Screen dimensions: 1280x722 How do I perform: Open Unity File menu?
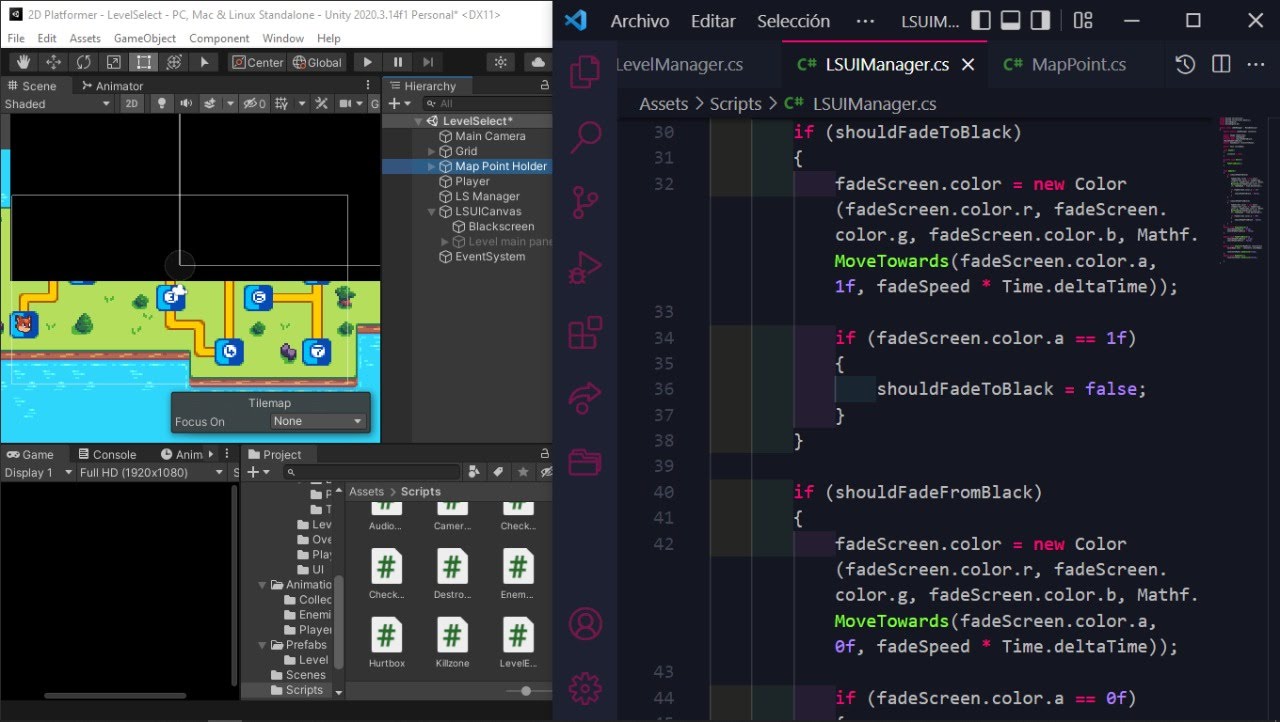[16, 38]
